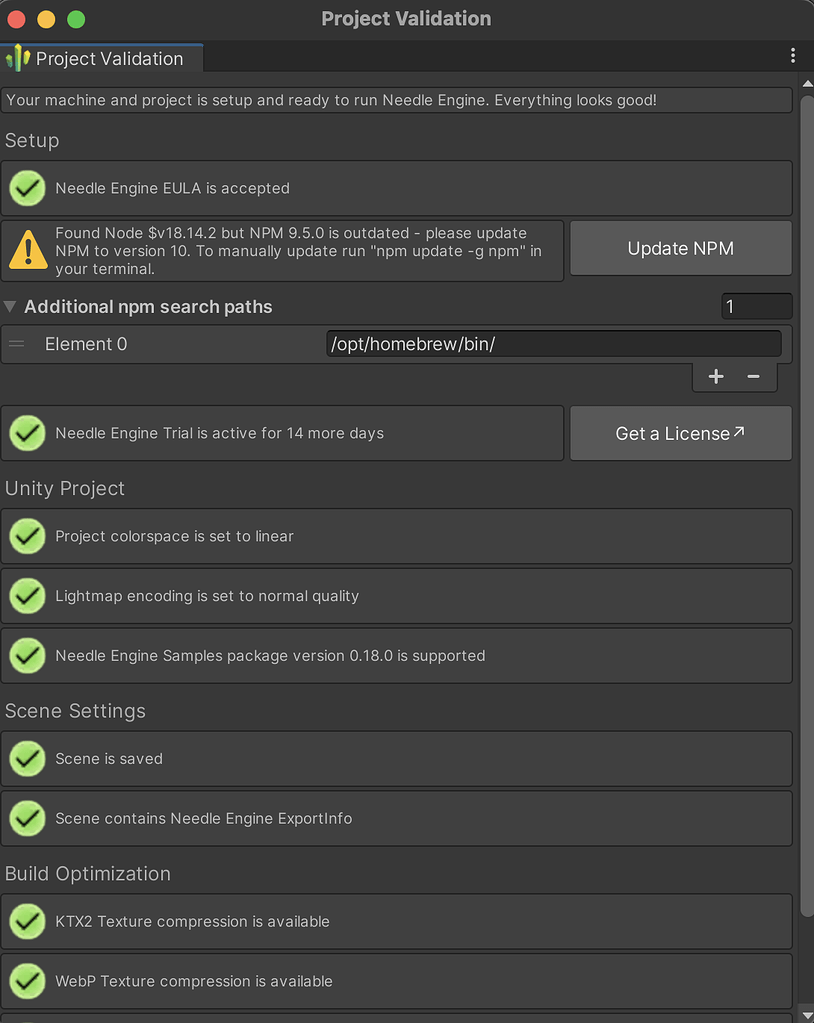The width and height of the screenshot is (814, 1023).
Task: Open the window overflow menu
Action: coord(794,55)
